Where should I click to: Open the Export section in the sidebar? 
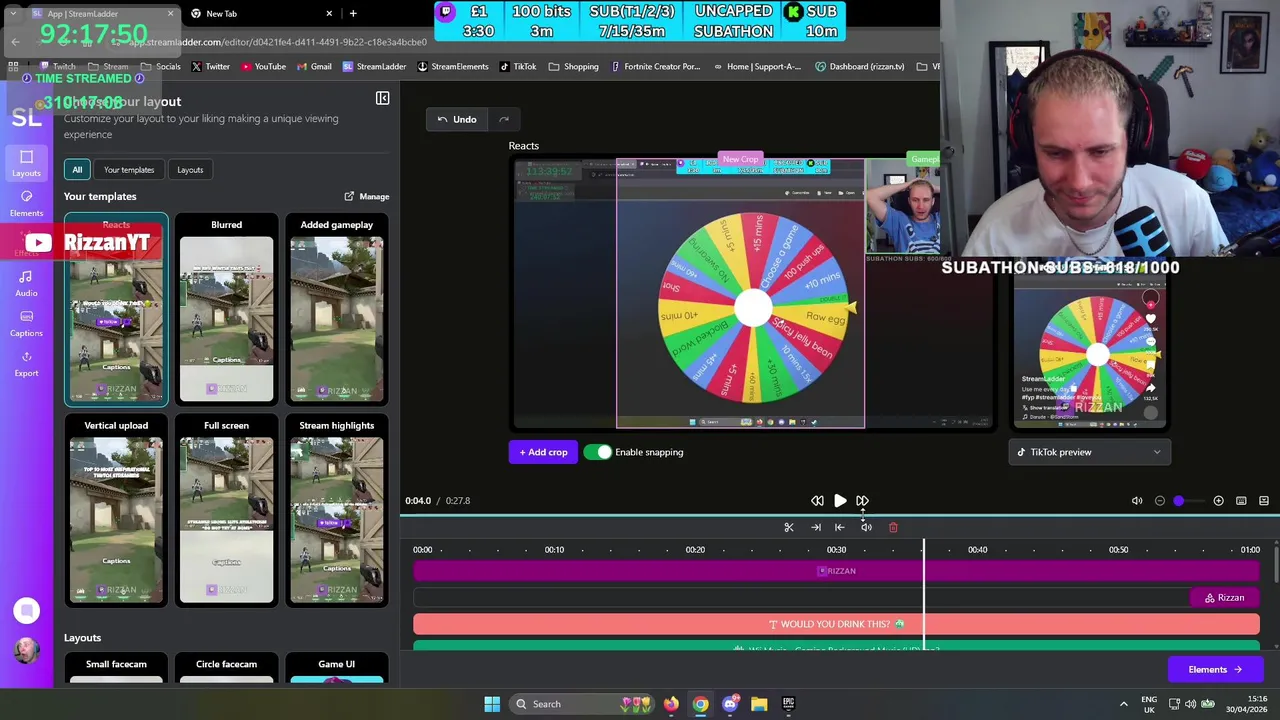(x=26, y=363)
